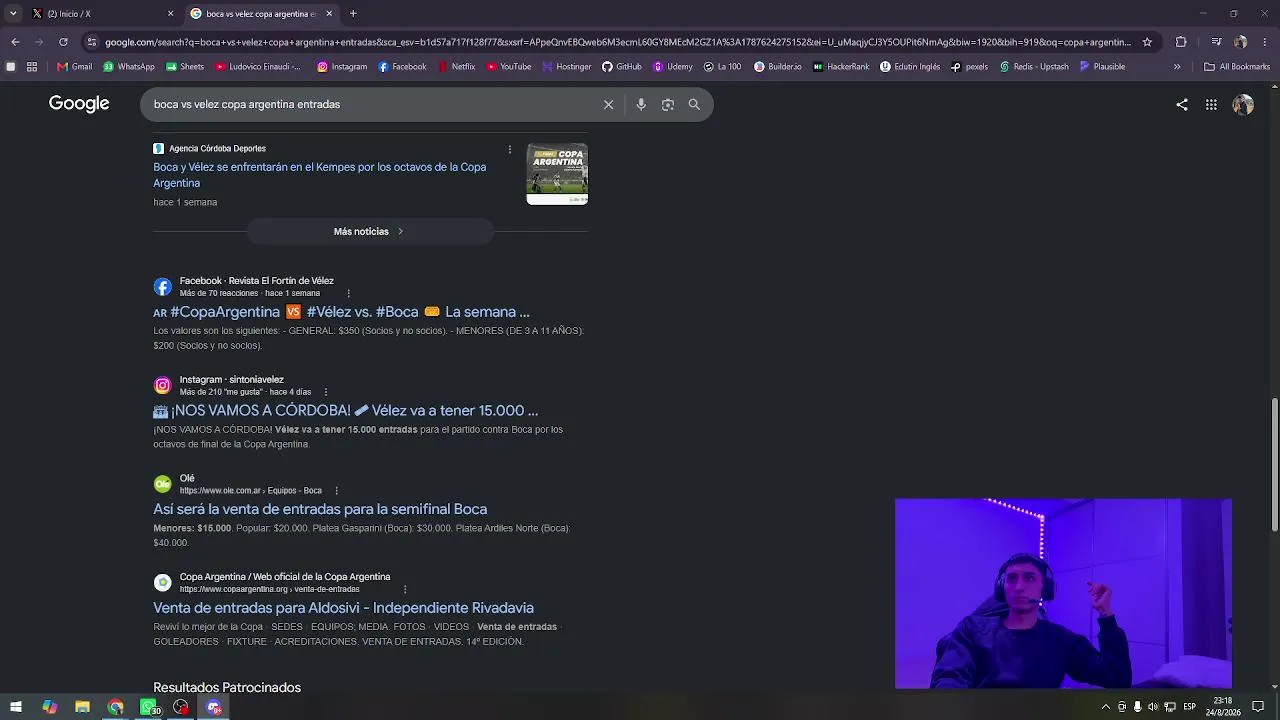This screenshot has width=1280, height=720.
Task: Start voice search with the microphone icon
Action: coord(641,104)
